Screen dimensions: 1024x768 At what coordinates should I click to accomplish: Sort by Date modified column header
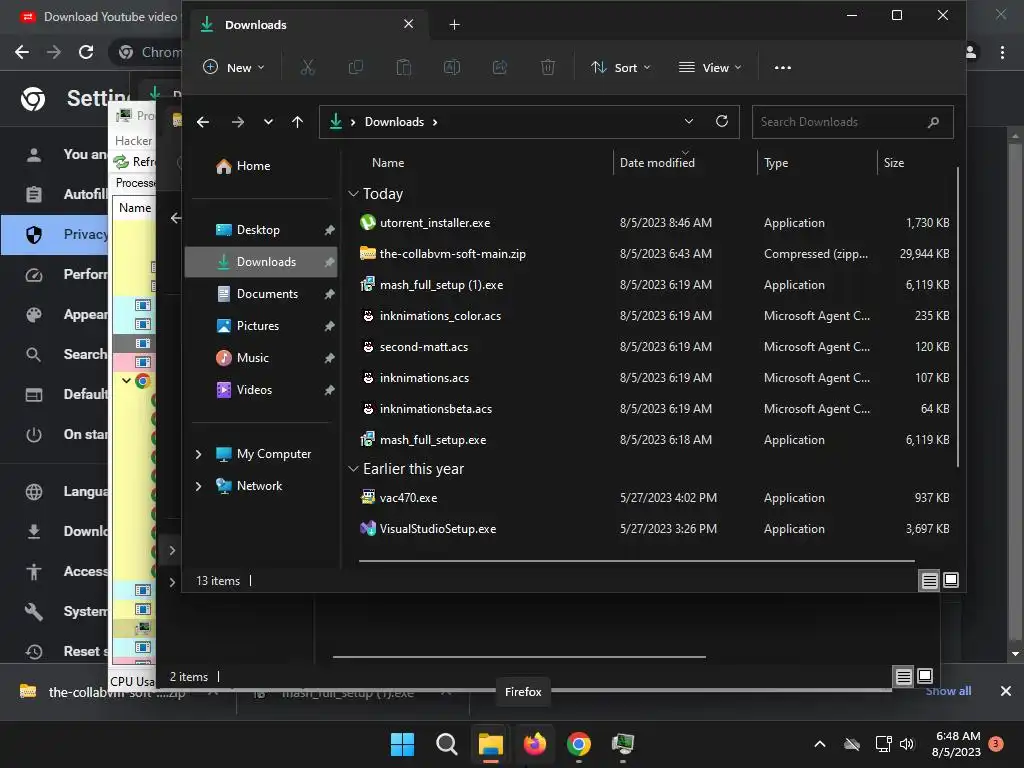(x=657, y=163)
